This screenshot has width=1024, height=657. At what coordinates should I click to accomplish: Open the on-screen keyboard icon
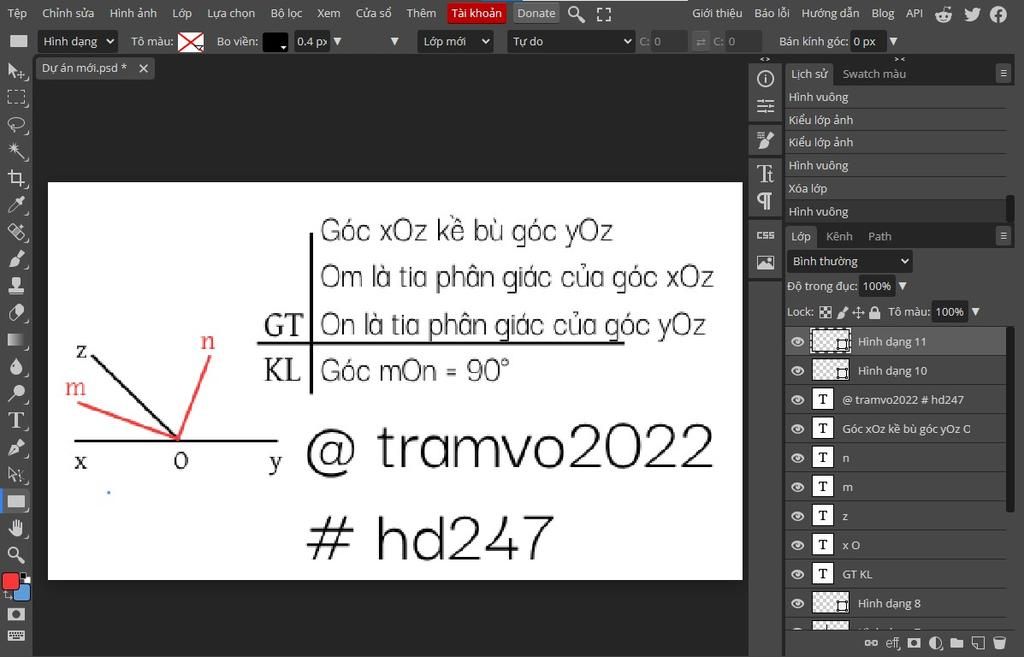(x=16, y=636)
